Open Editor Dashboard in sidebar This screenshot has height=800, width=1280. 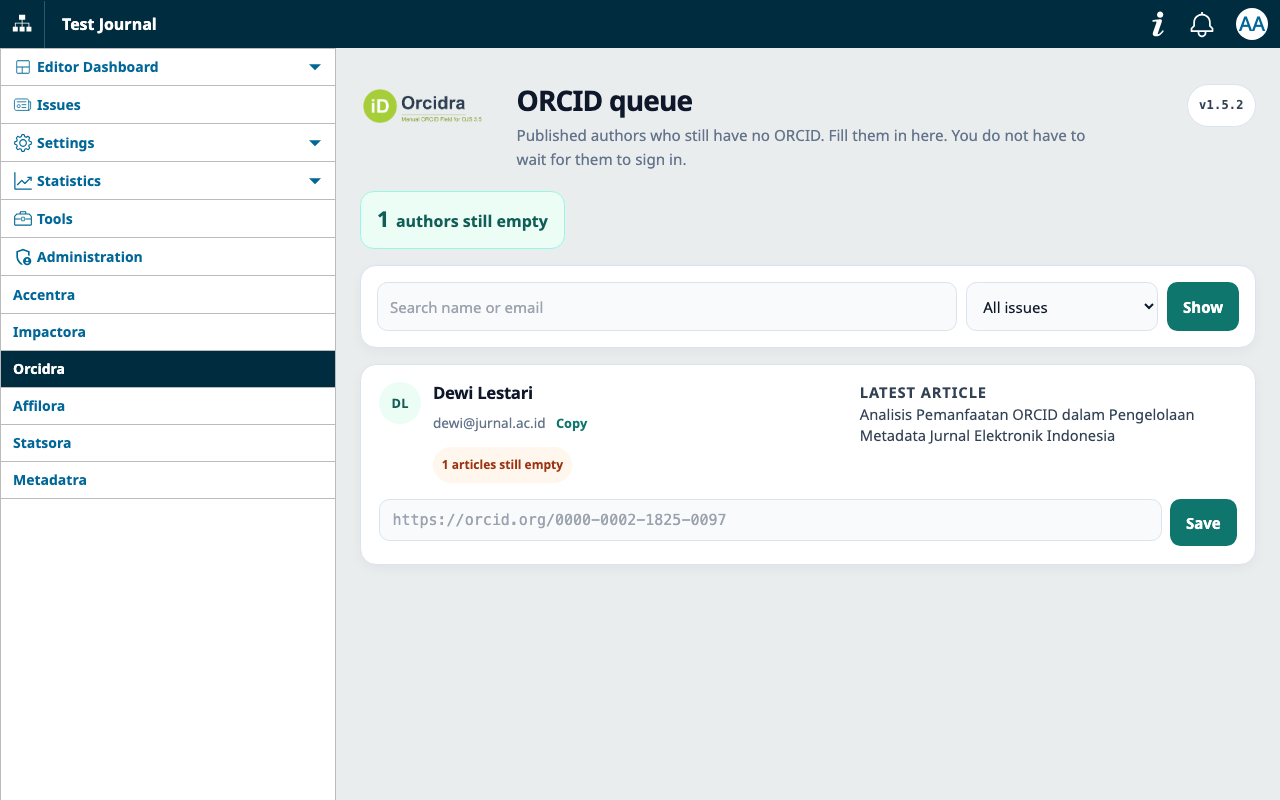pos(168,67)
